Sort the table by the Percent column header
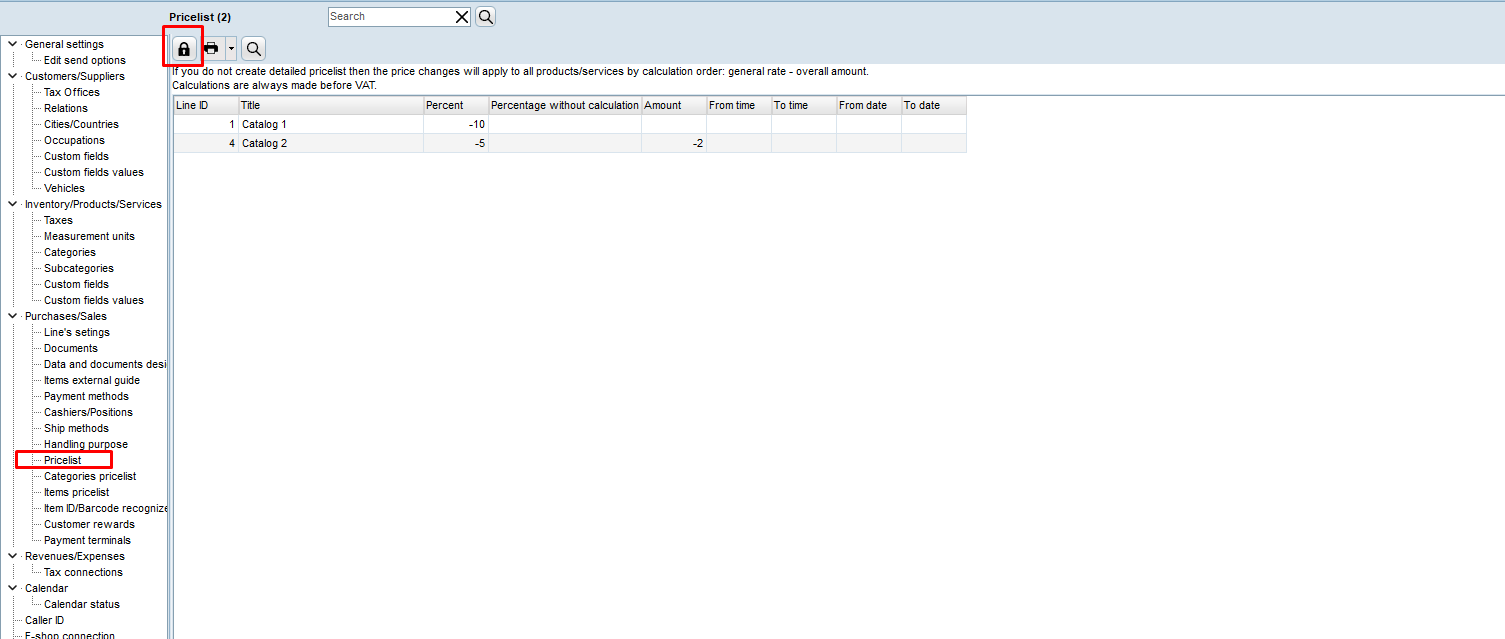The image size is (1505, 639). [x=455, y=105]
